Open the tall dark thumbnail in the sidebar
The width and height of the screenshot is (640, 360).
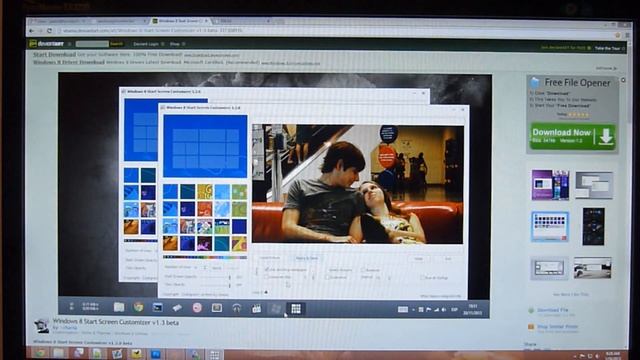(x=593, y=227)
